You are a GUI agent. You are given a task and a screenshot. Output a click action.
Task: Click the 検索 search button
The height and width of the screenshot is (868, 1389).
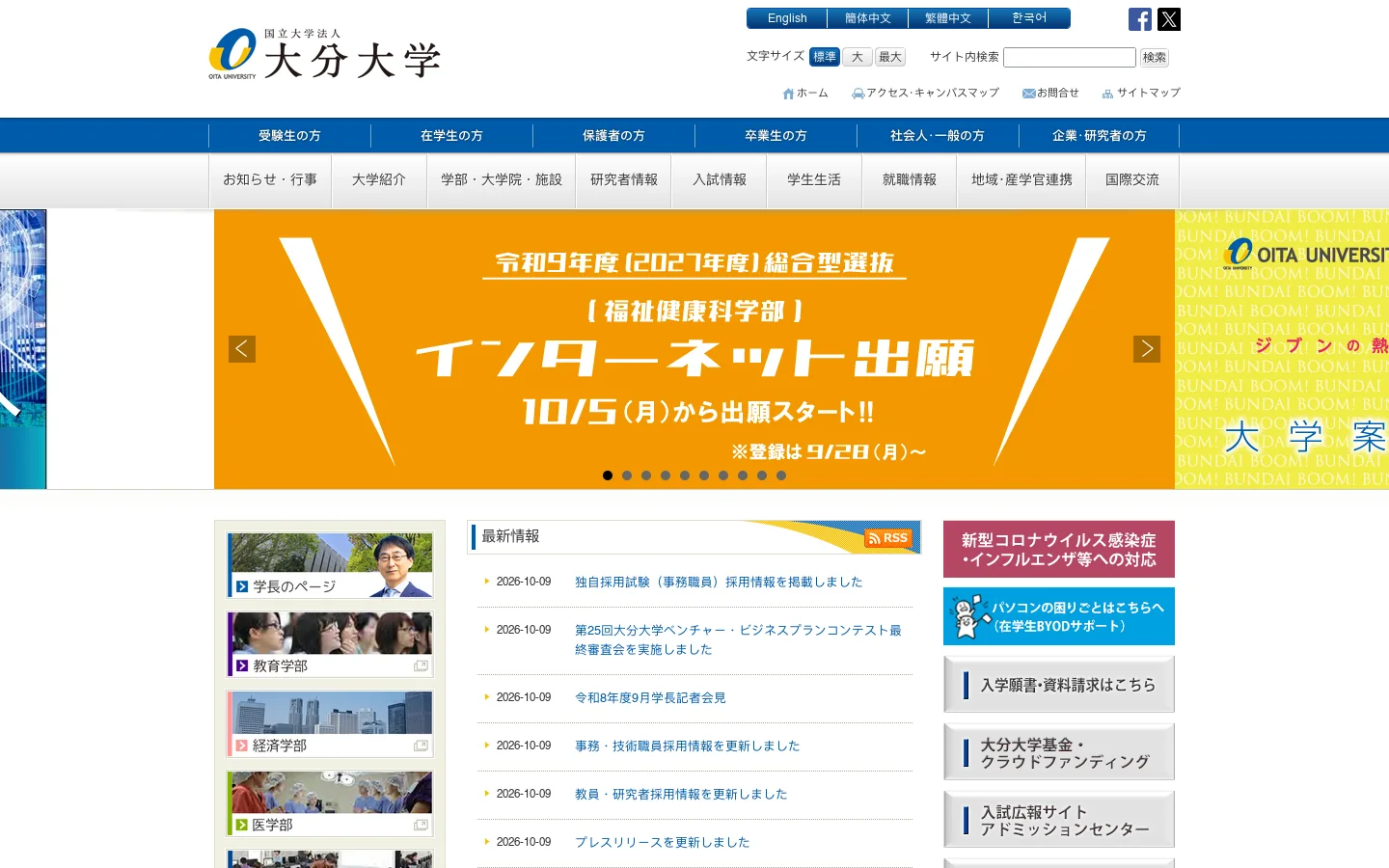point(1155,58)
